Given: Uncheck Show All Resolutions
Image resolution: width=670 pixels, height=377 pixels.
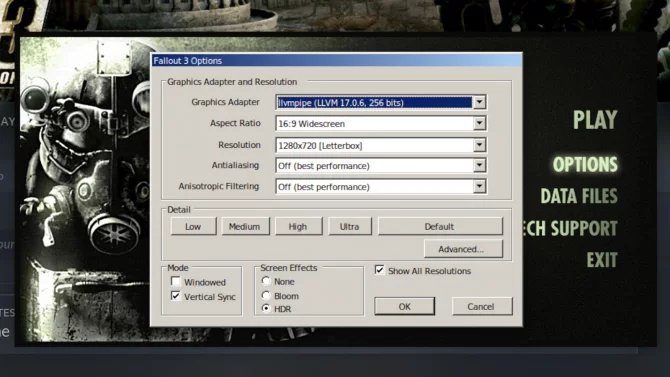Looking at the screenshot, I should pos(379,270).
